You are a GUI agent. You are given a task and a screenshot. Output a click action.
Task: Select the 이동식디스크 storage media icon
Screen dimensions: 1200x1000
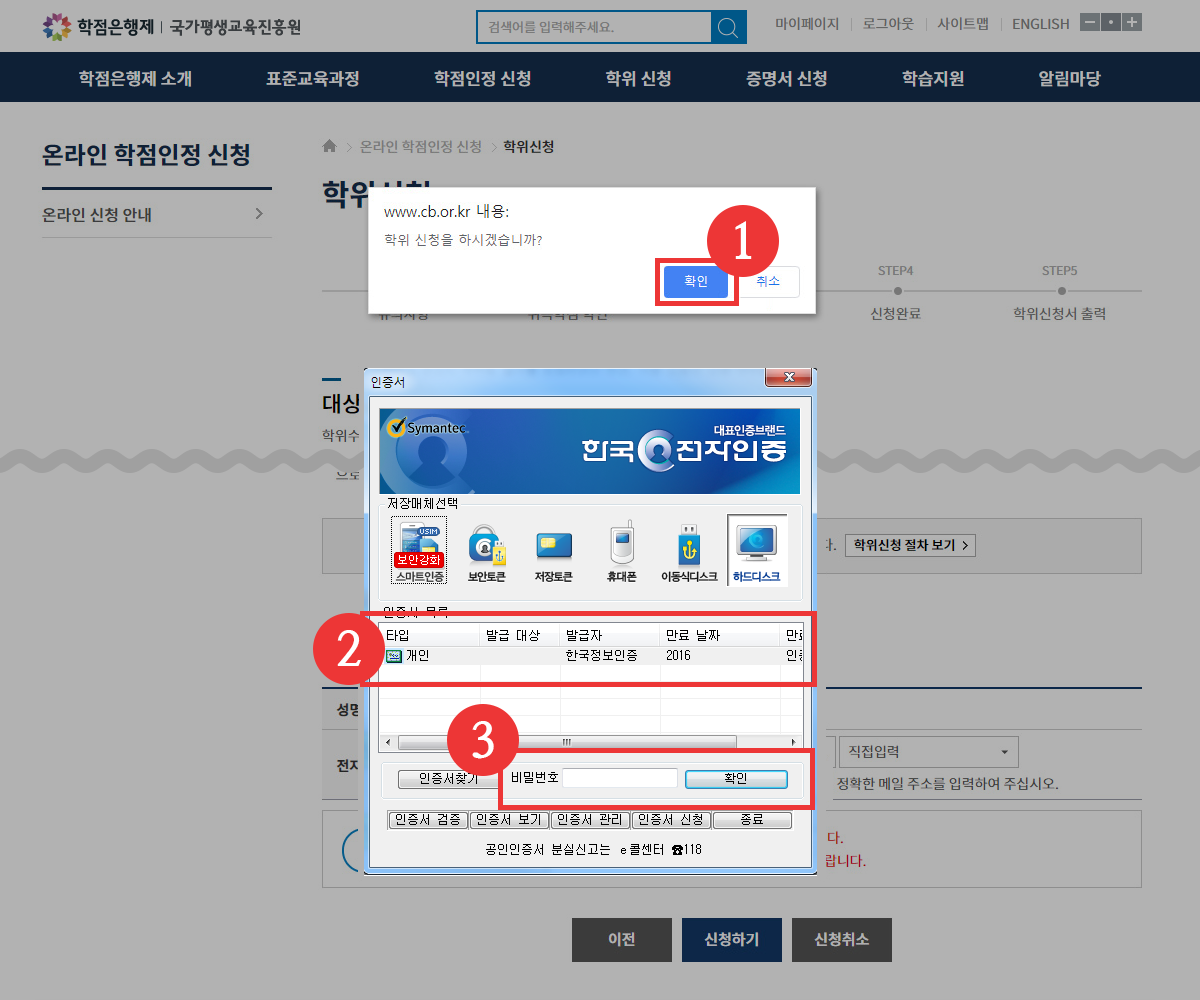point(689,550)
